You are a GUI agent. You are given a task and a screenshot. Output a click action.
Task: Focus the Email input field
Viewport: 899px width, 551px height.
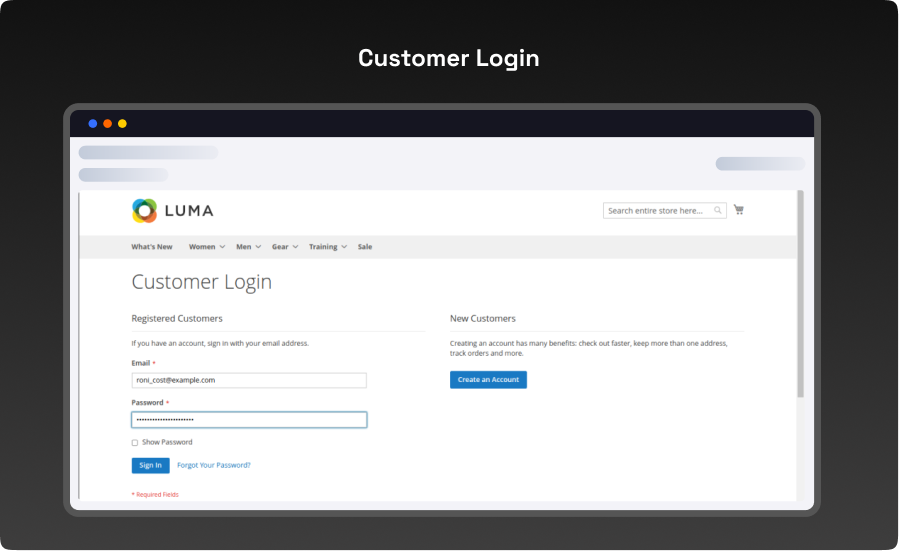click(x=249, y=380)
